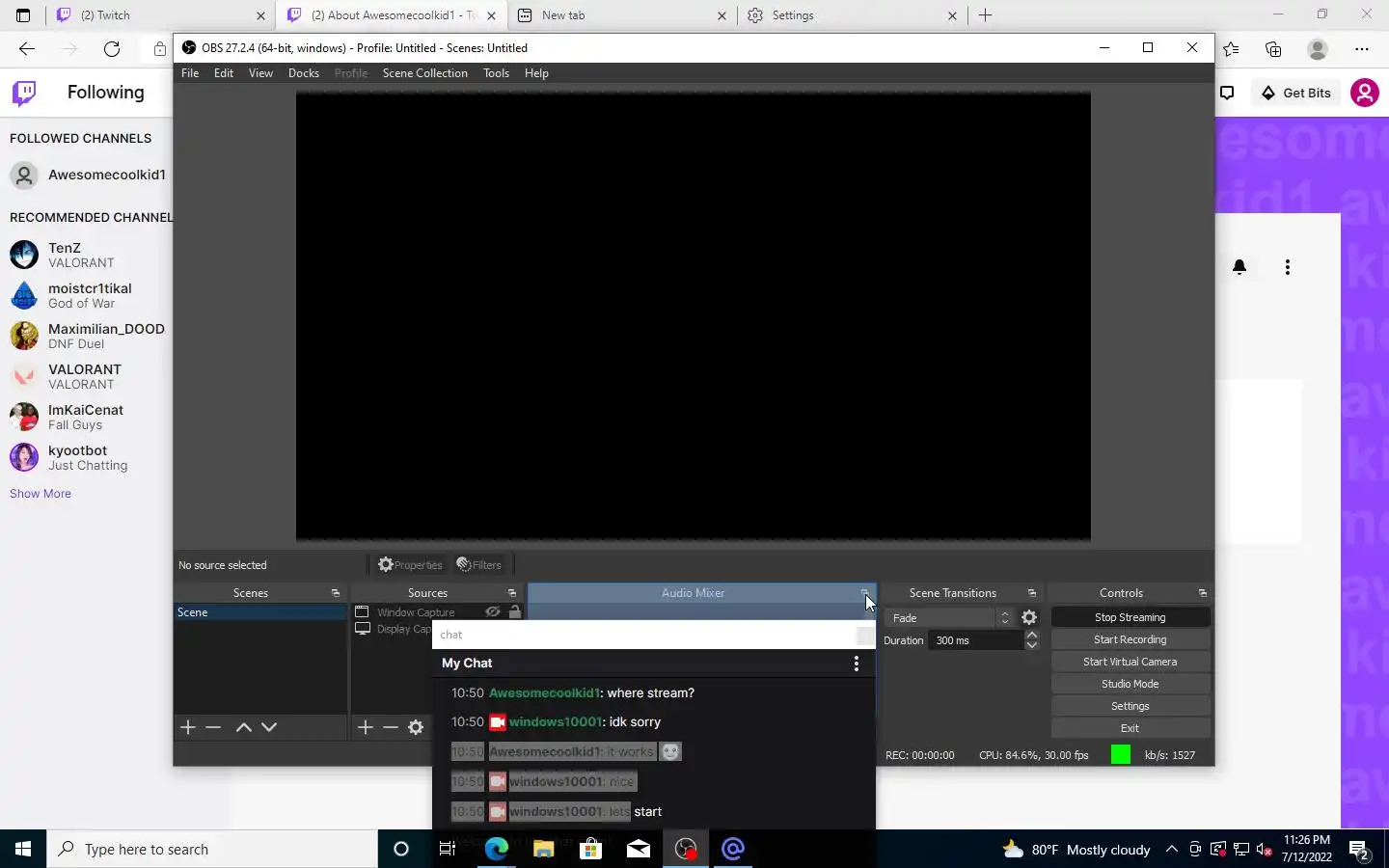This screenshot has height=868, width=1389.
Task: Click Stop Streaming button
Action: click(1130, 617)
